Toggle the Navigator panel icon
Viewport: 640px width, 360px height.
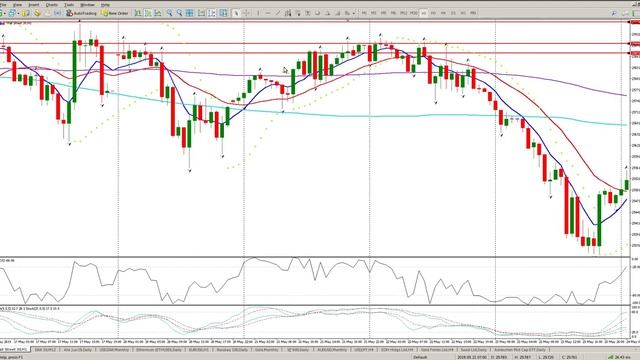click(38, 13)
